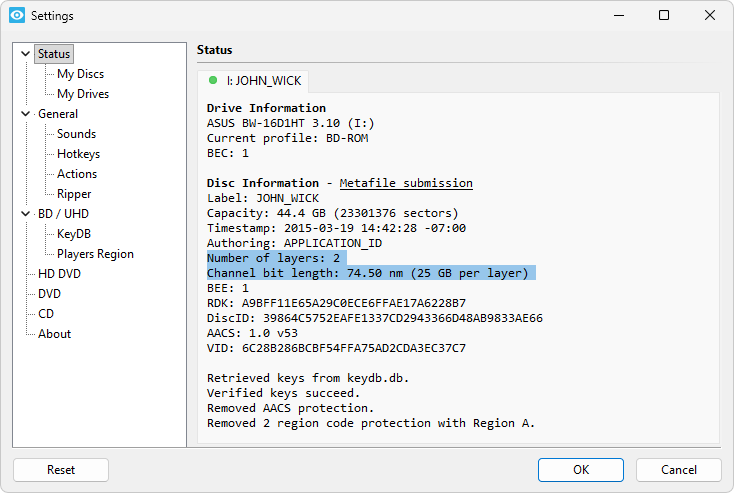Select Hotkeys settings page
Image resolution: width=734 pixels, height=493 pixels.
pos(78,154)
